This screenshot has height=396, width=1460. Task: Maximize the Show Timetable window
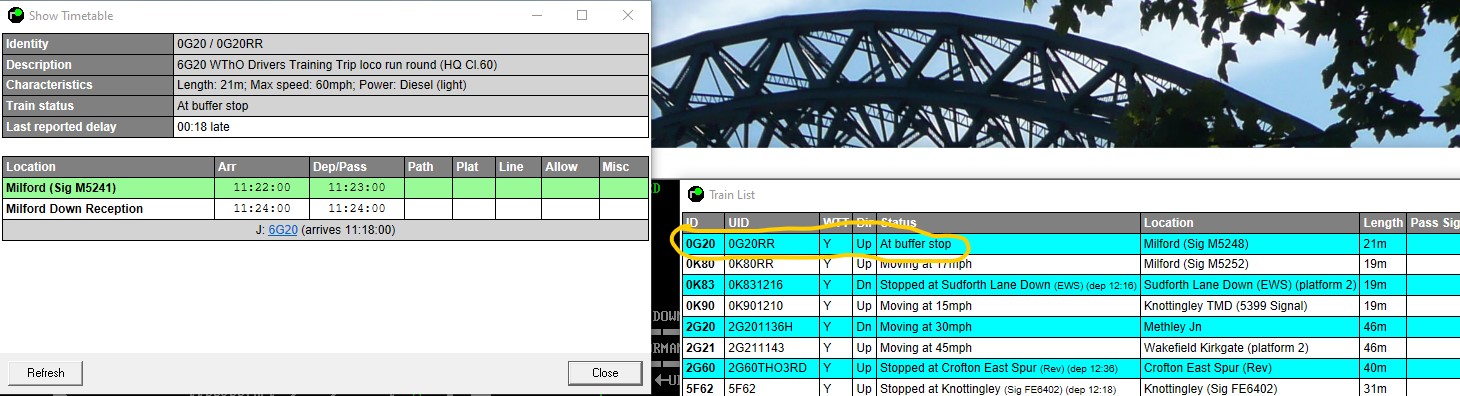coord(582,16)
